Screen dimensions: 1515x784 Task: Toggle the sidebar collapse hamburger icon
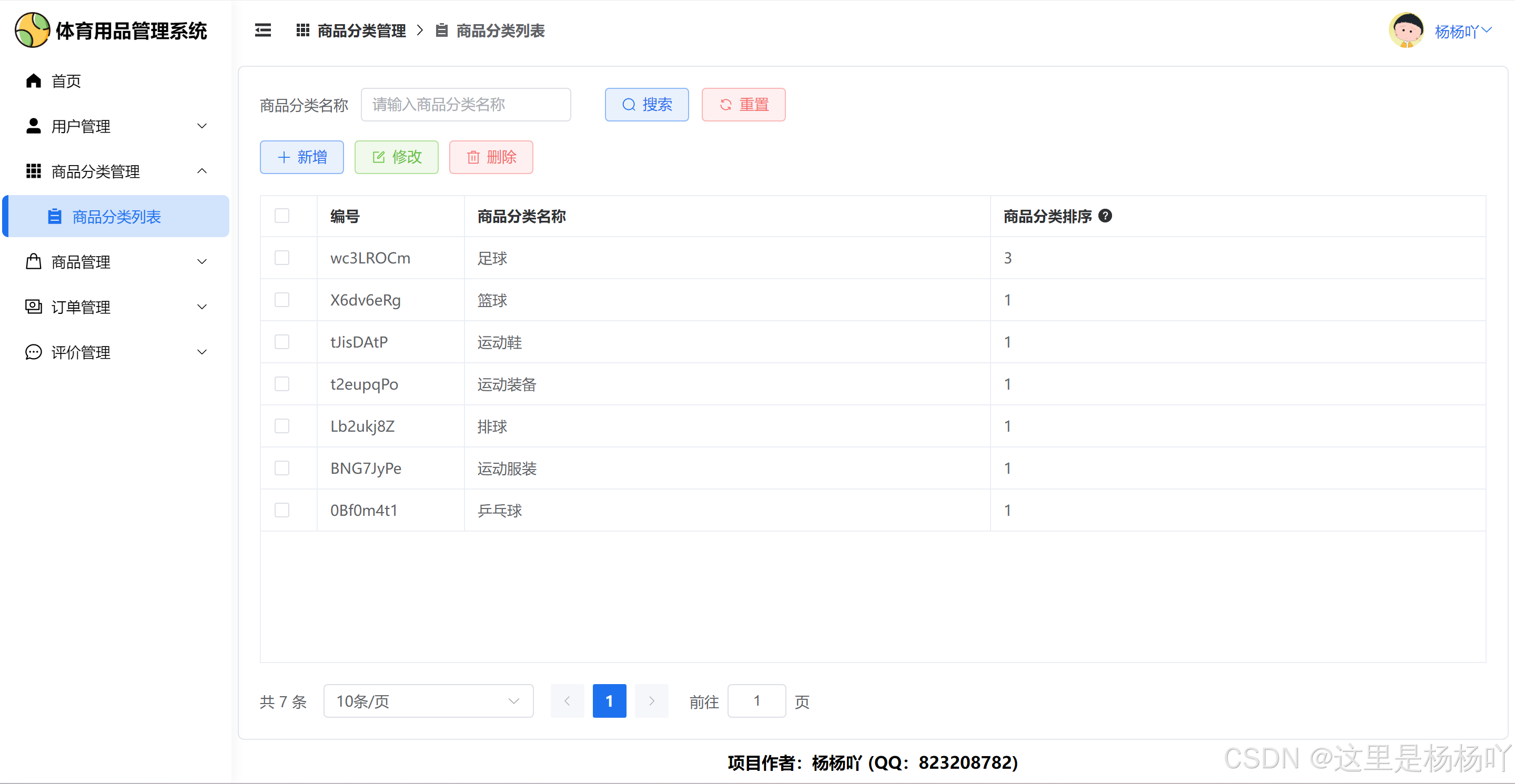coord(263,30)
